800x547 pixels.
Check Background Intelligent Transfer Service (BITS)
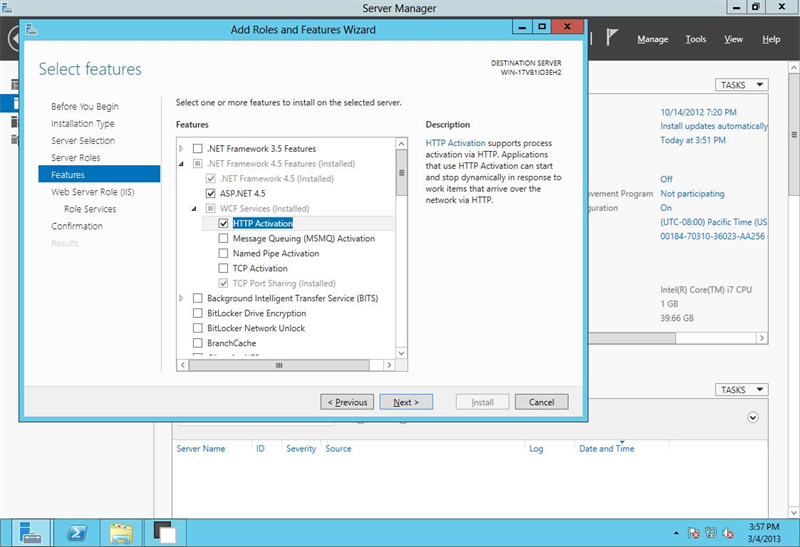(197, 298)
